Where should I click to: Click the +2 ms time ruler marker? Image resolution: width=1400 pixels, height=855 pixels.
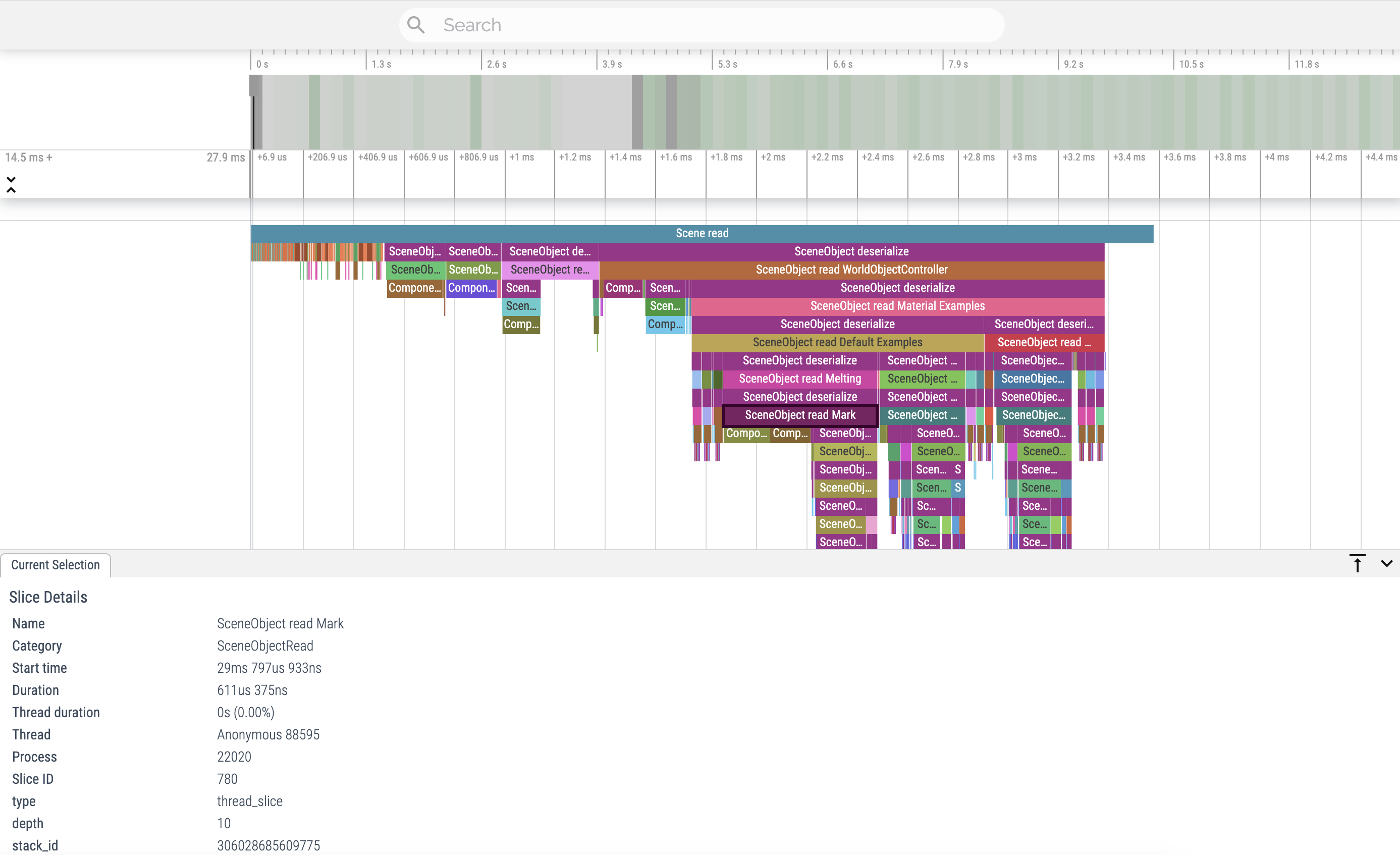click(773, 157)
